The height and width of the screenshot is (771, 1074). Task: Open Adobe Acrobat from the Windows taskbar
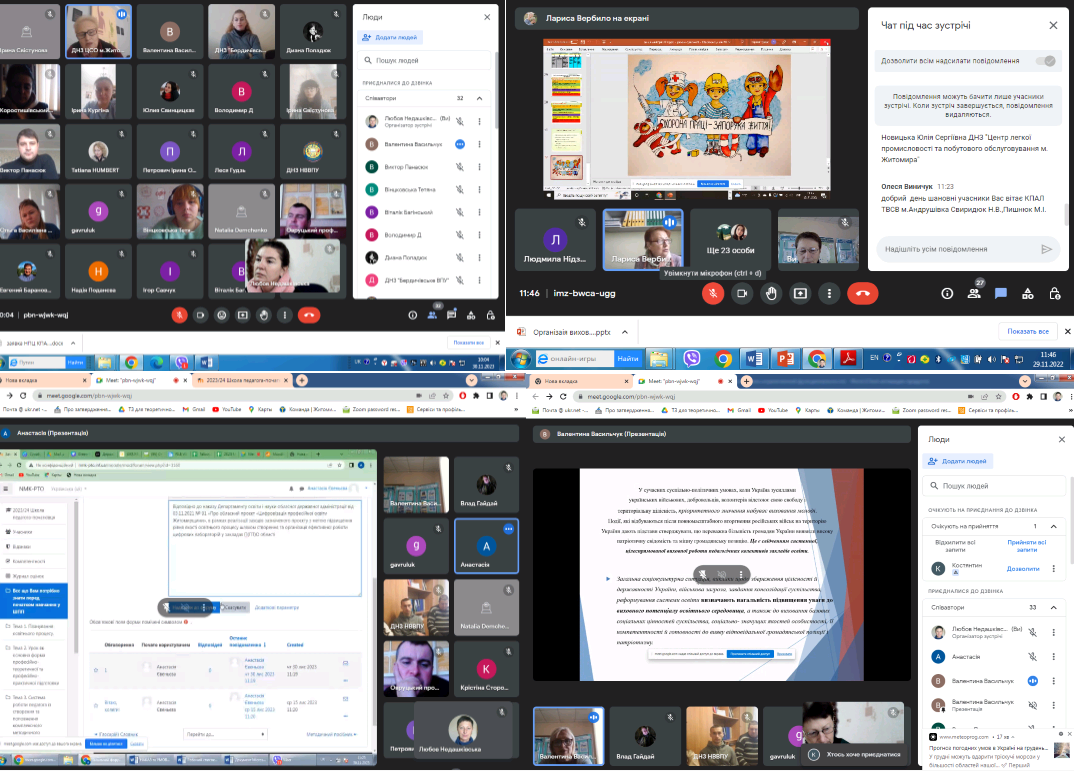(850, 358)
